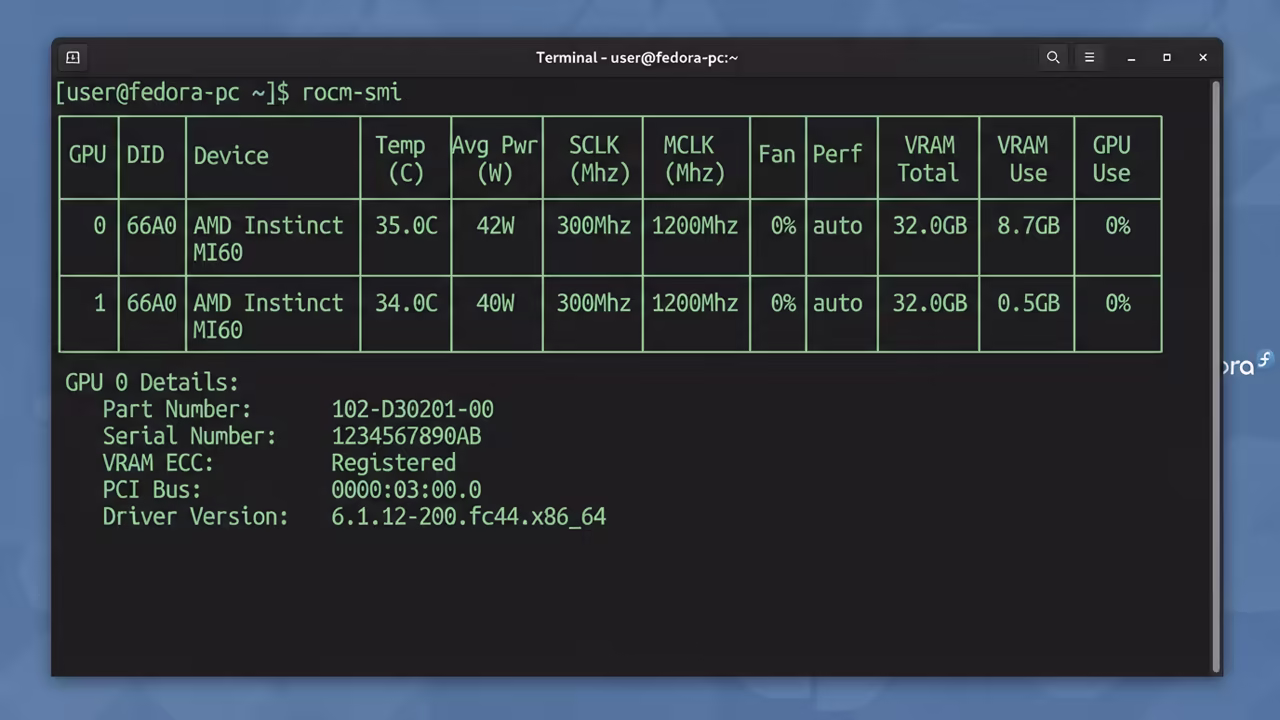Click the 'VRAM ECC:' label
Screen dimensions: 1280x720
coord(158,464)
